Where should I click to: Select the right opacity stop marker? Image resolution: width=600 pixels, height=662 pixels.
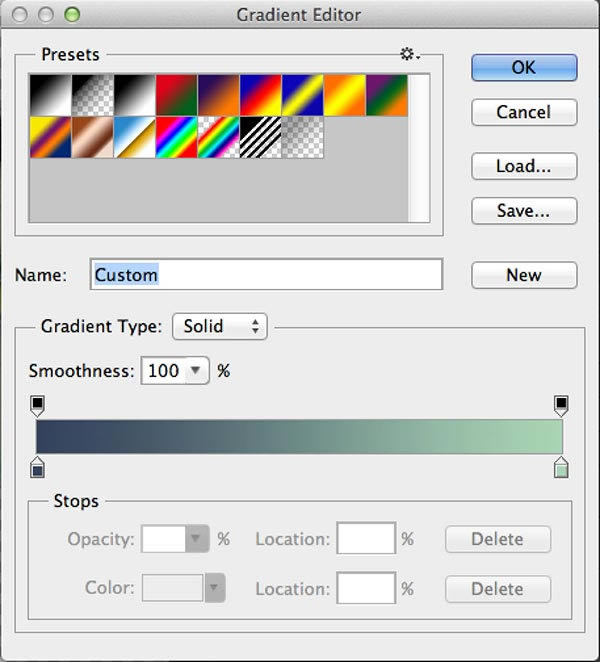[561, 406]
